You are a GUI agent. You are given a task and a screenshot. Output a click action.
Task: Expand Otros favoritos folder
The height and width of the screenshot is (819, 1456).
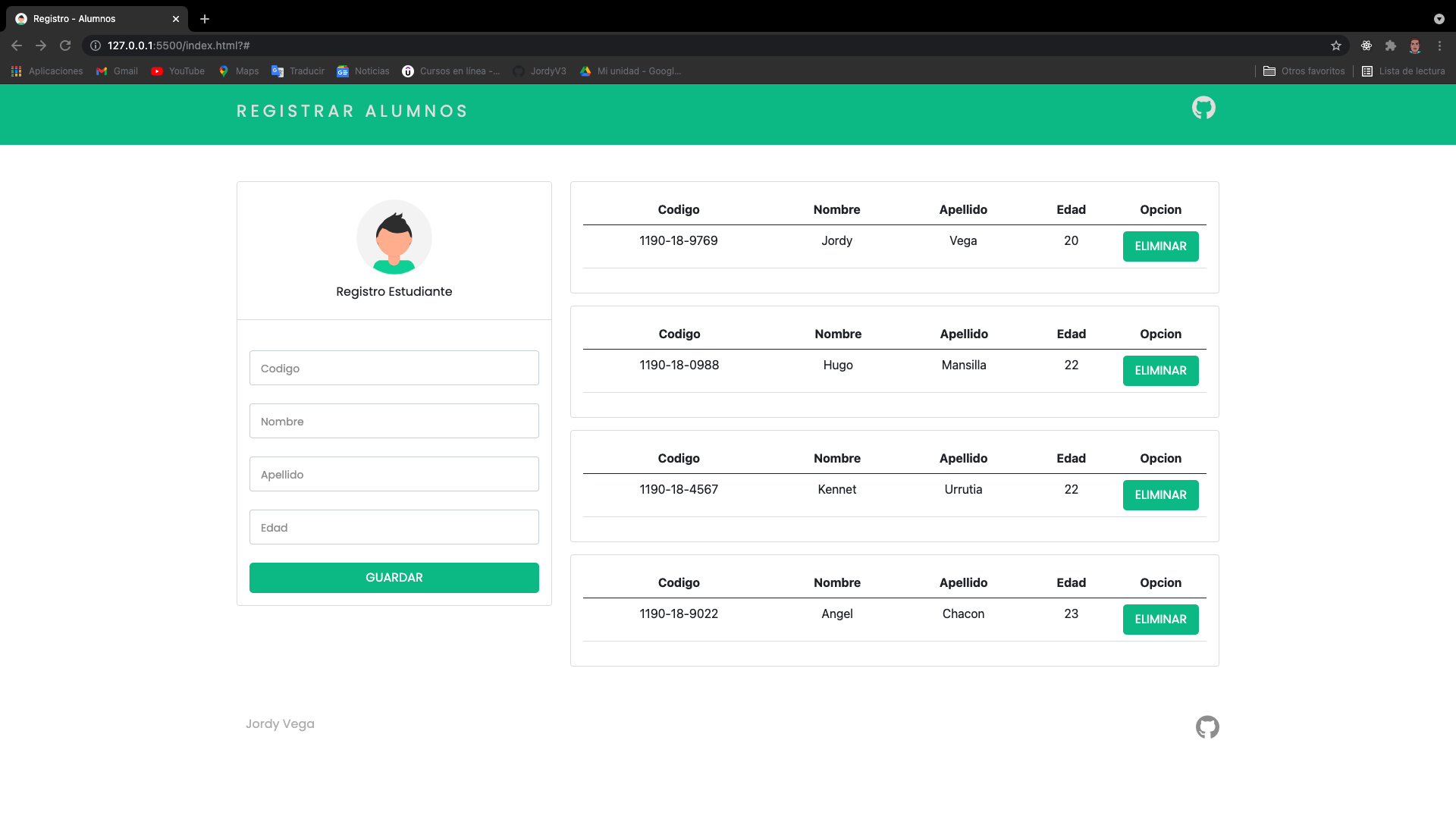tap(1304, 71)
